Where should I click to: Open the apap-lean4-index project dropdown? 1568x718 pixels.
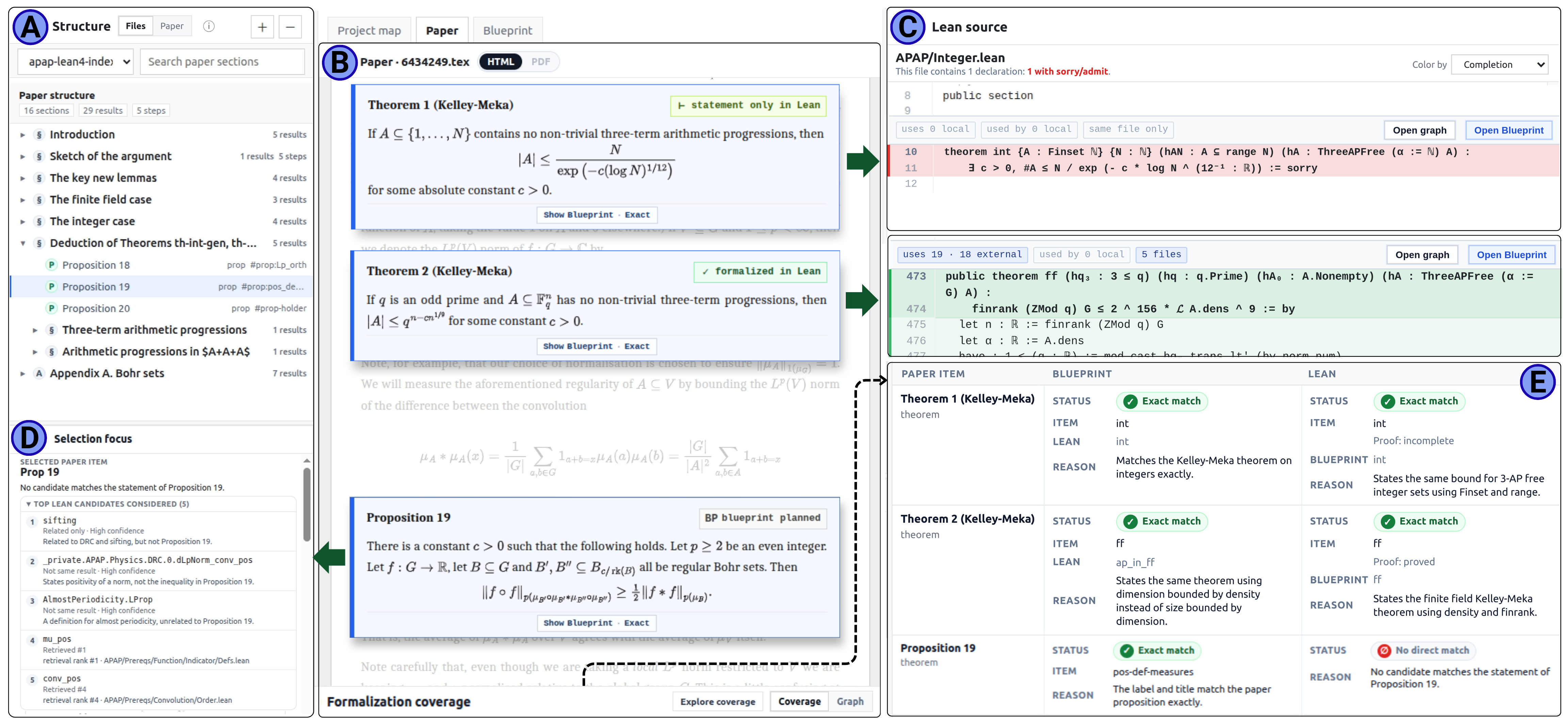76,62
